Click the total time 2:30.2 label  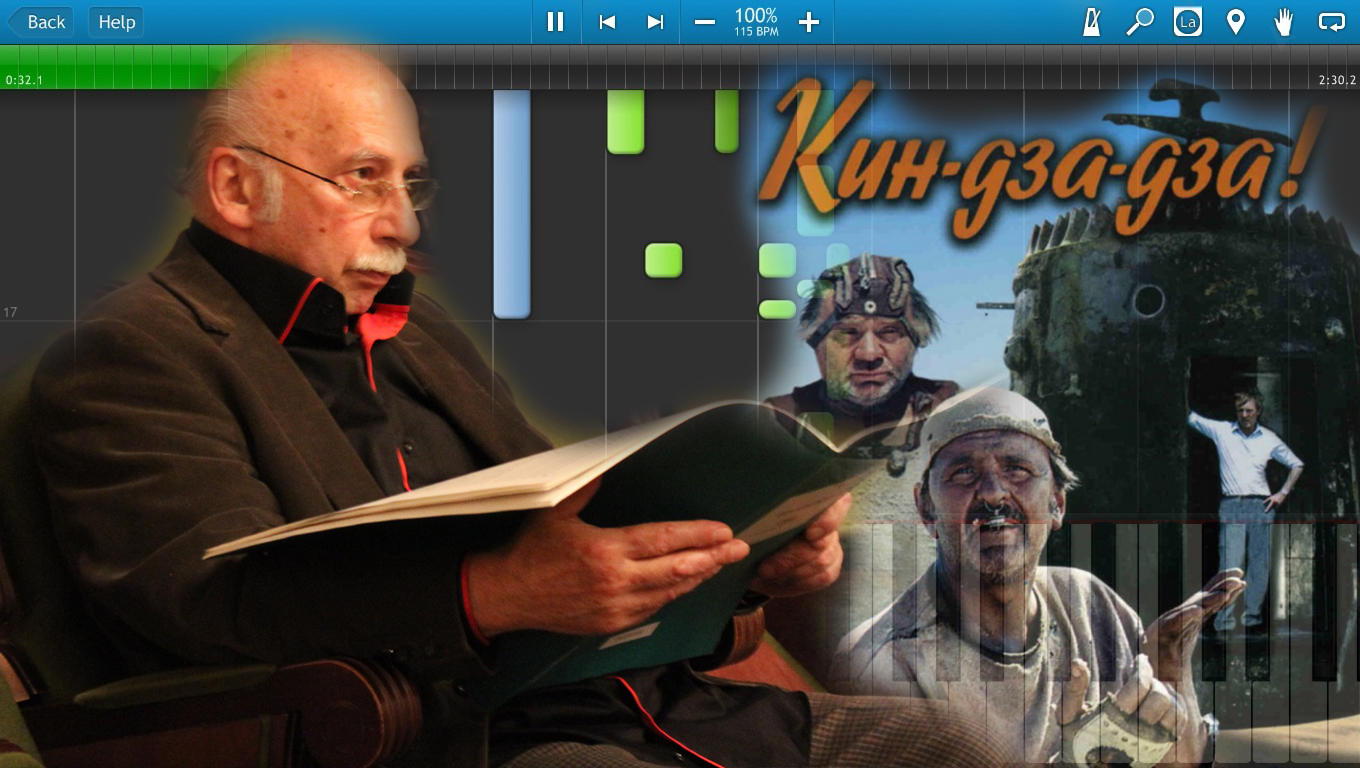tap(1337, 80)
